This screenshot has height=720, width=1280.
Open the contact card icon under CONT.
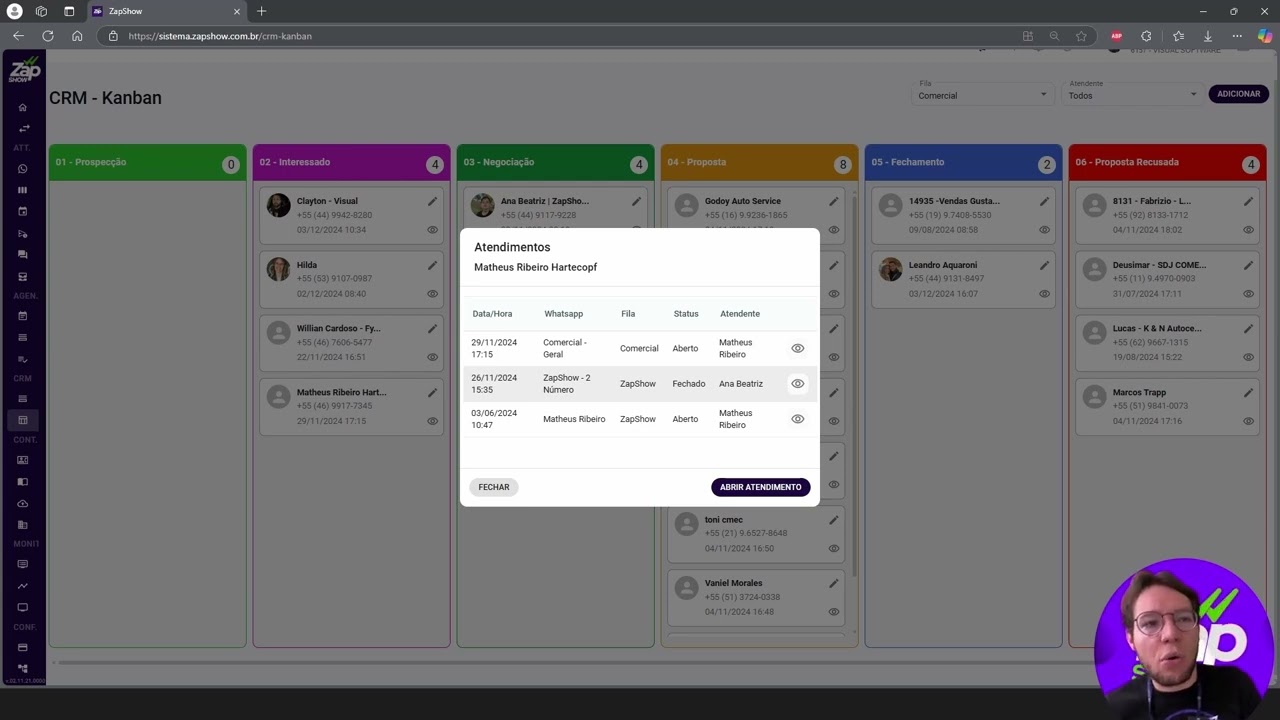coord(23,460)
